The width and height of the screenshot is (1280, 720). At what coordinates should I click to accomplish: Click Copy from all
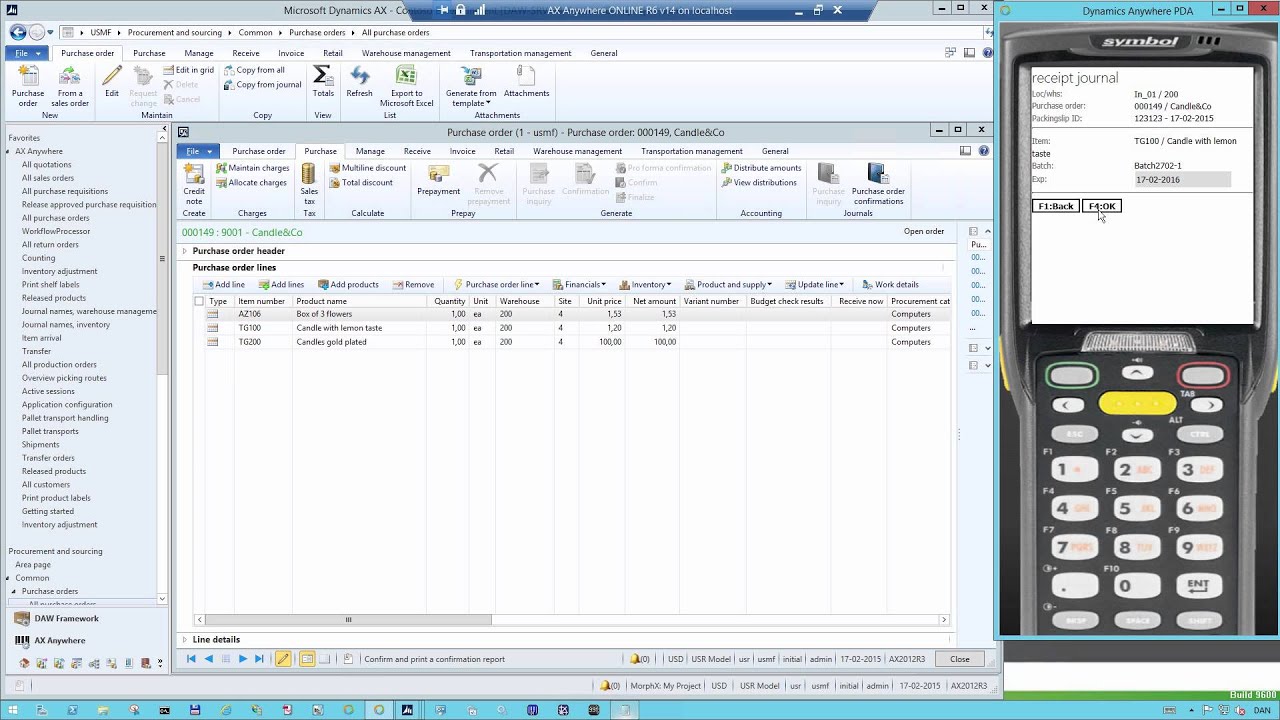pos(254,70)
